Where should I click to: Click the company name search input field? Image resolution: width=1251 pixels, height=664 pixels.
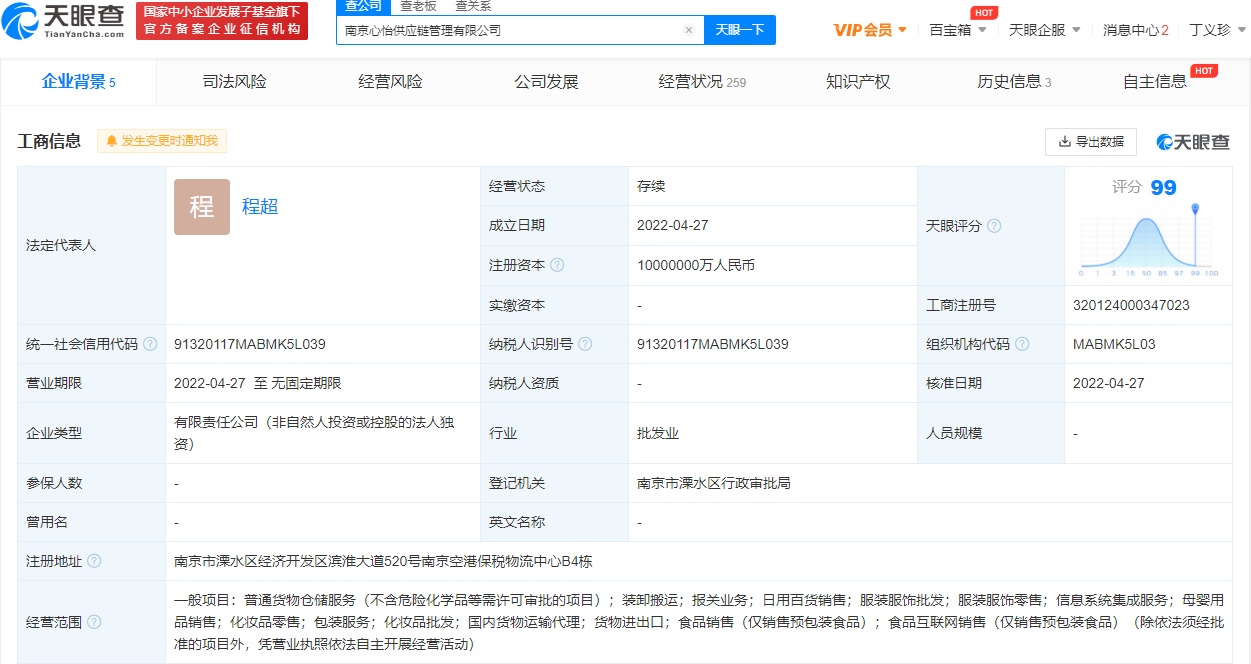point(510,30)
